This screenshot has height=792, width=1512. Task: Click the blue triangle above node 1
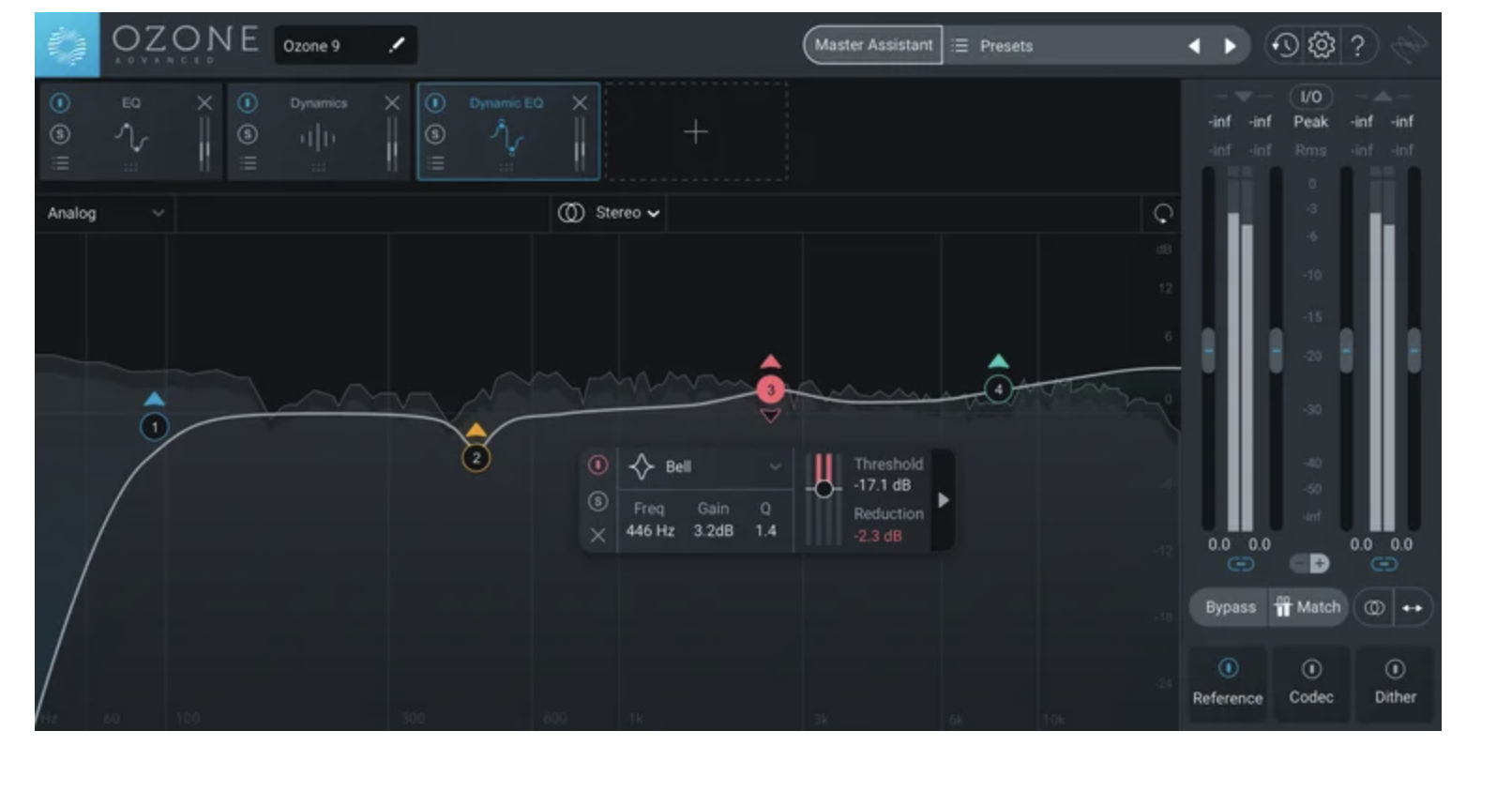pyautogui.click(x=154, y=400)
